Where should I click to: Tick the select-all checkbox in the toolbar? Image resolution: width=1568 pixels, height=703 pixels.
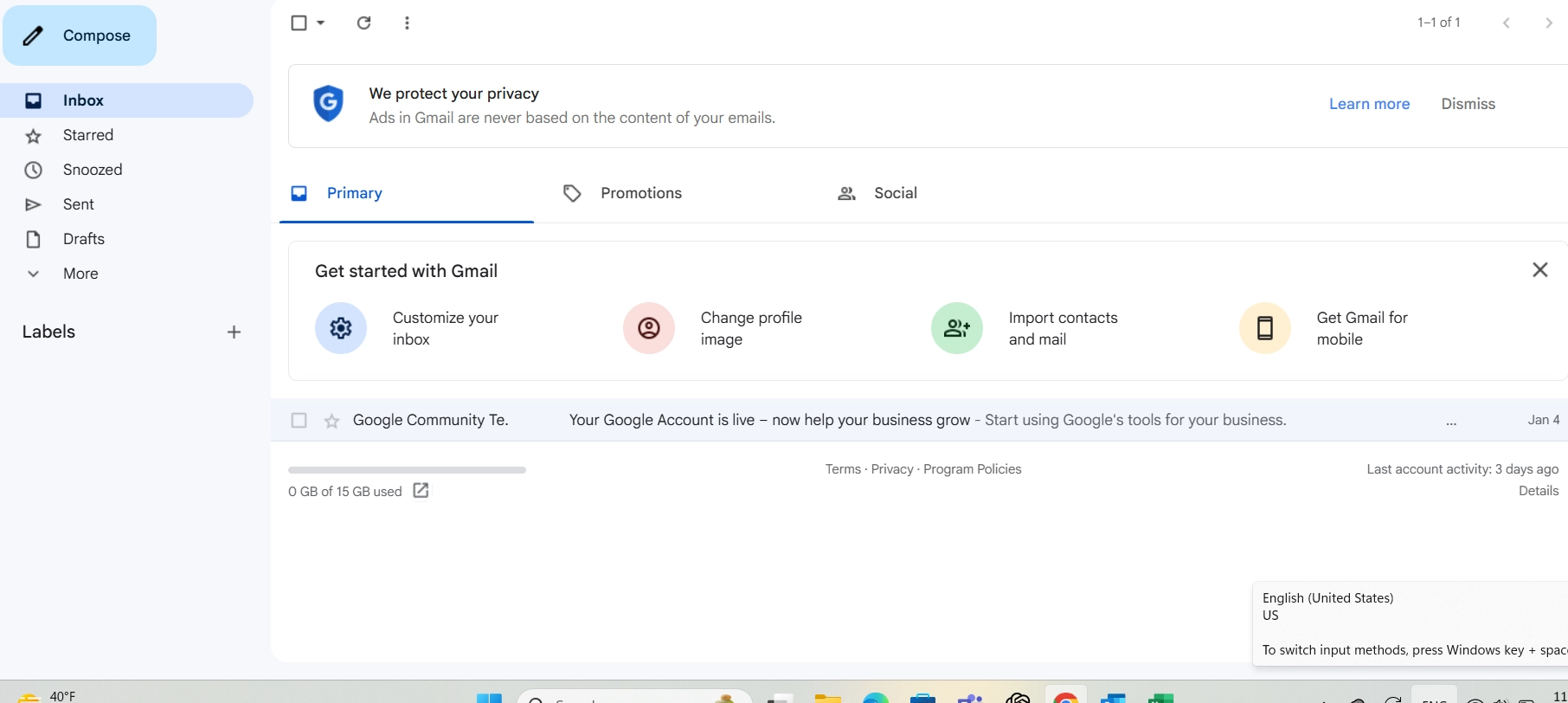click(x=299, y=23)
